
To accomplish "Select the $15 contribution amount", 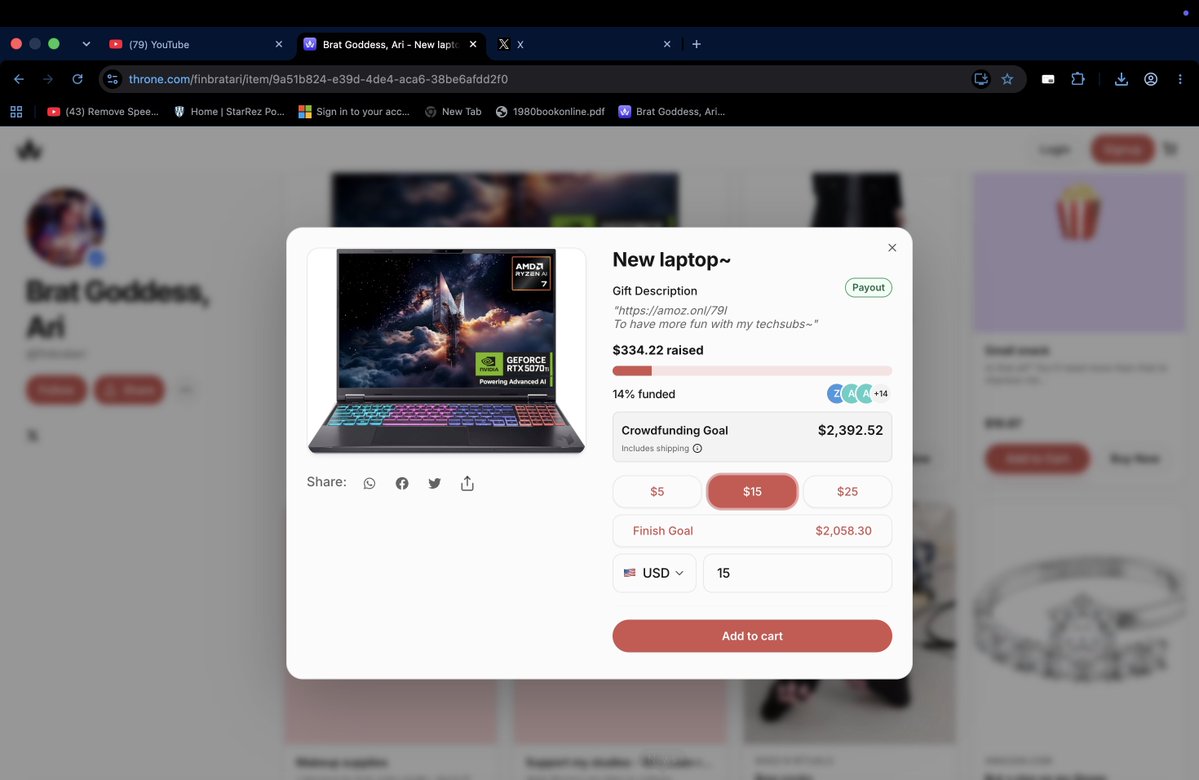I will point(752,492).
